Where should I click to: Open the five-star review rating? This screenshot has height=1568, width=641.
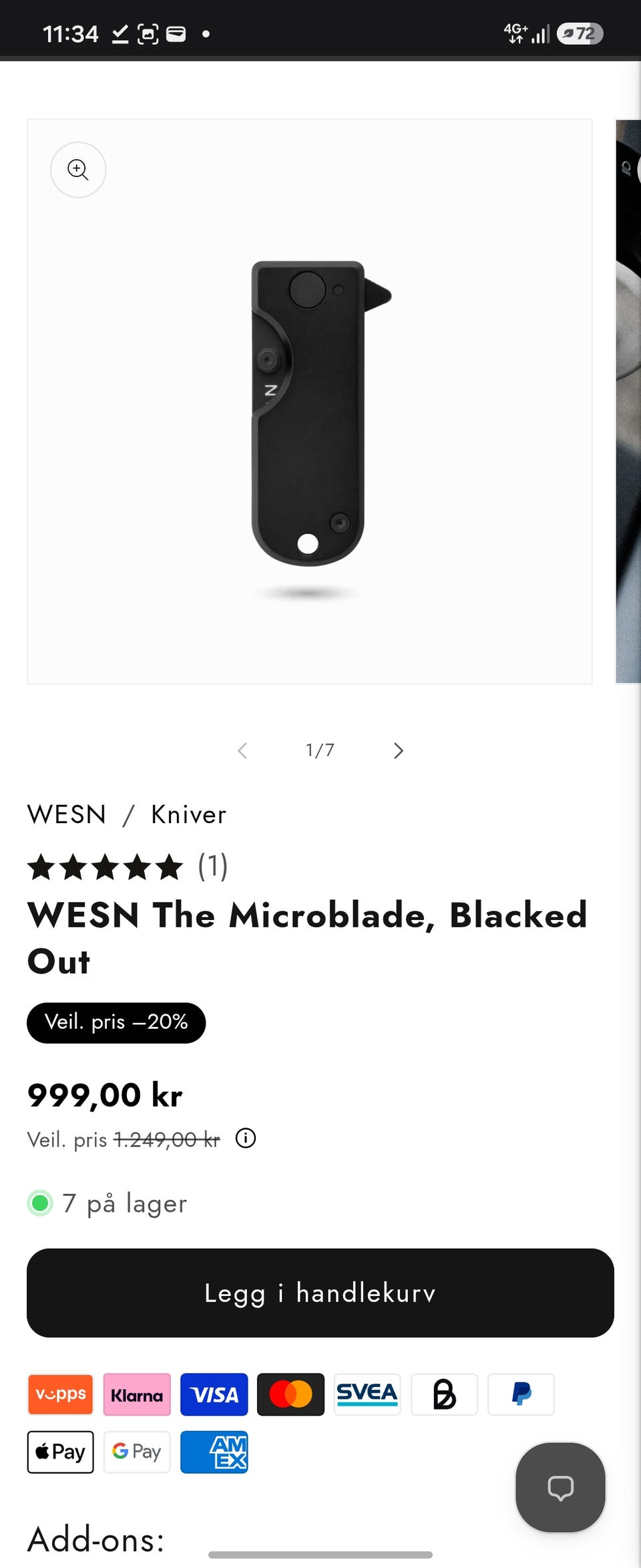128,867
